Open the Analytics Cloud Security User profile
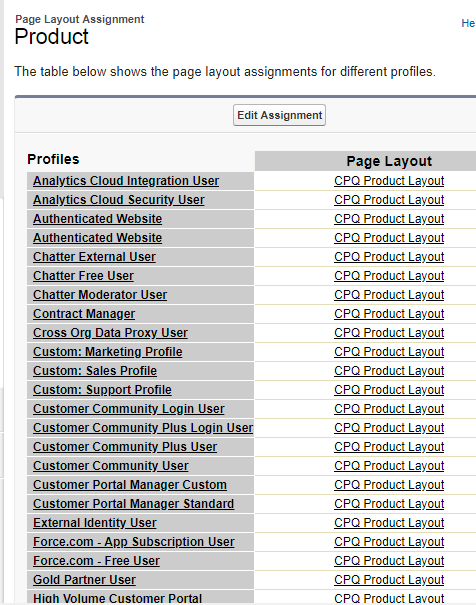The image size is (476, 605). pyautogui.click(x=118, y=199)
